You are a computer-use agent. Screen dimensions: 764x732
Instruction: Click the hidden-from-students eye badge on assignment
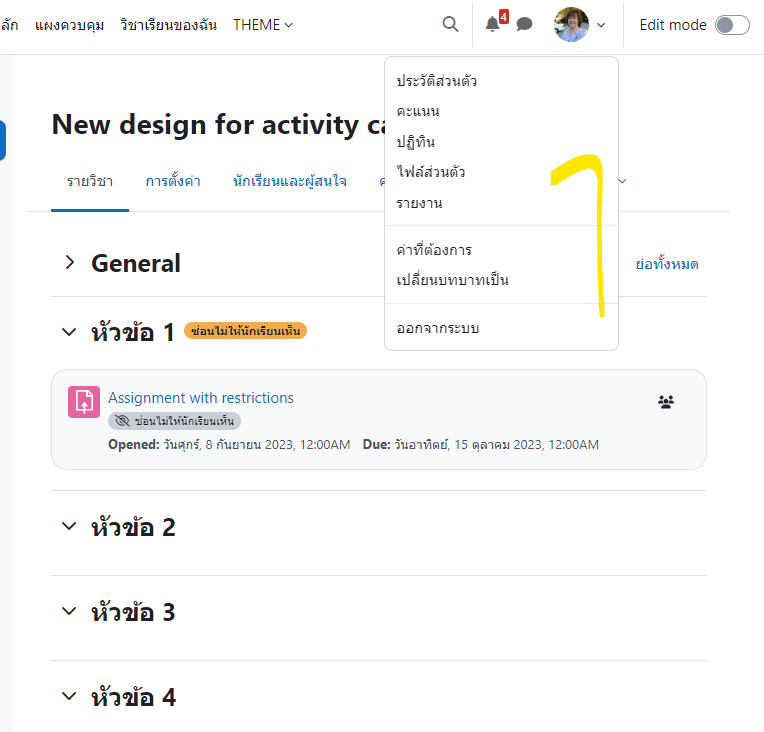(x=174, y=421)
